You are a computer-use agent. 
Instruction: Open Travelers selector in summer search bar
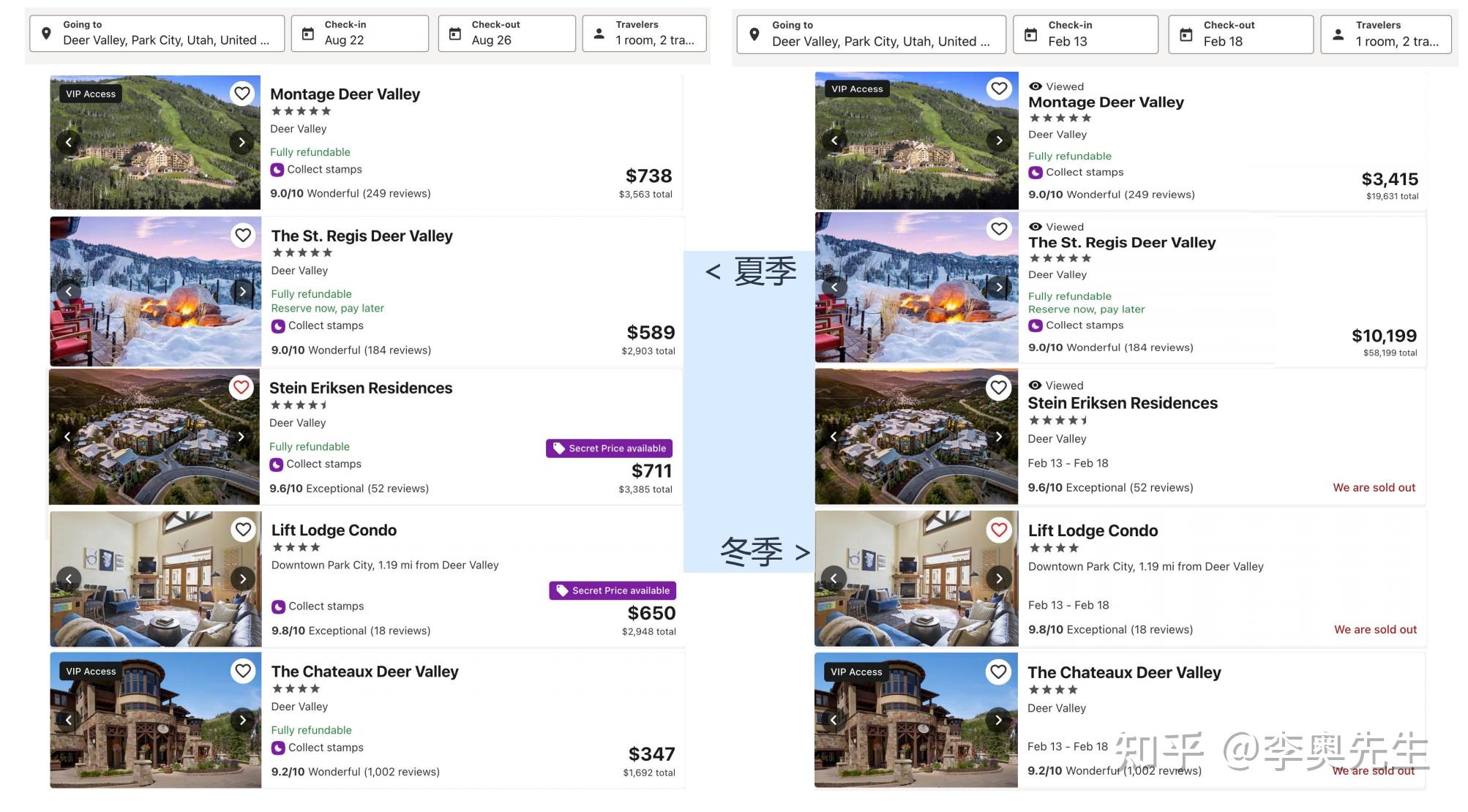[x=644, y=34]
